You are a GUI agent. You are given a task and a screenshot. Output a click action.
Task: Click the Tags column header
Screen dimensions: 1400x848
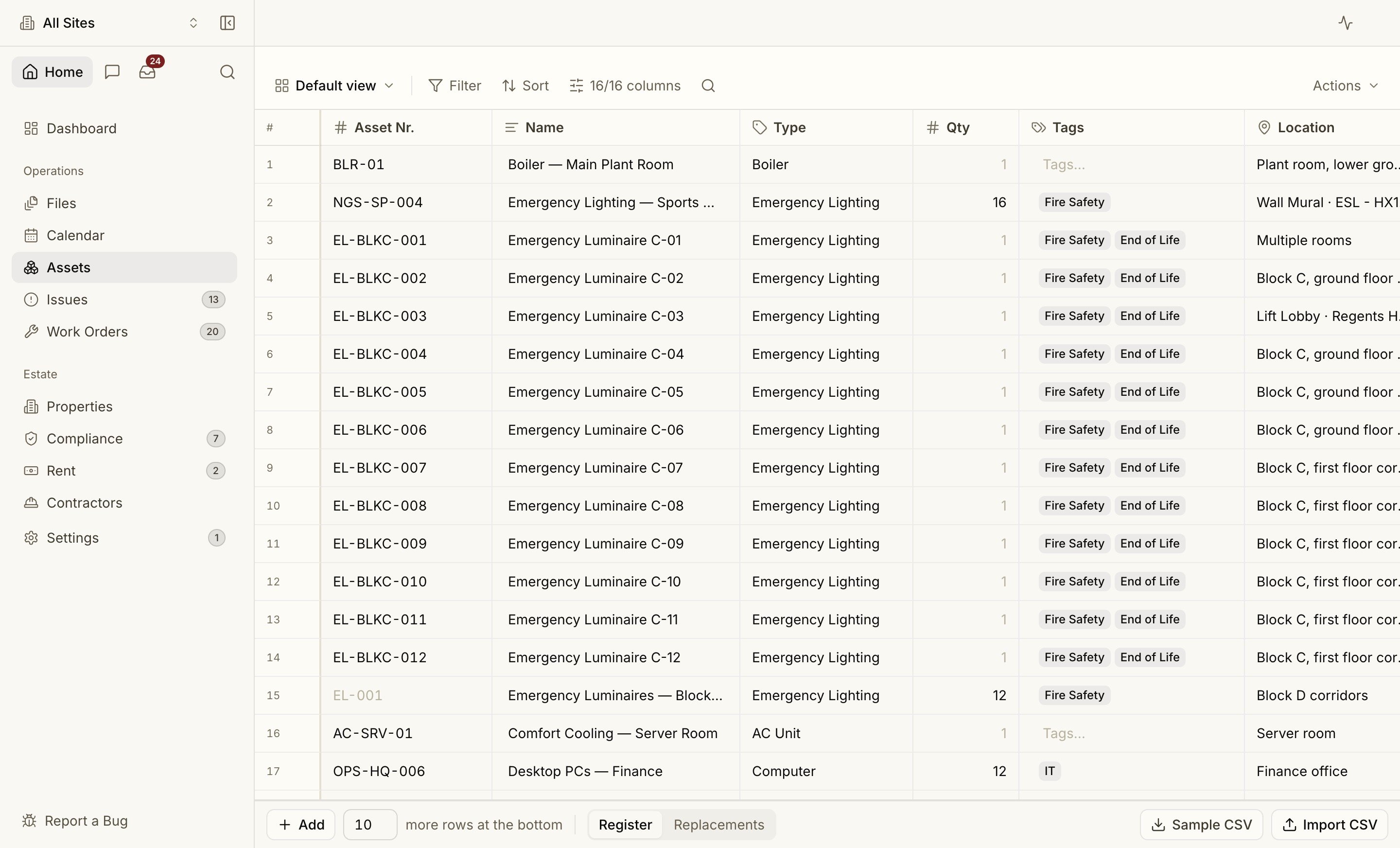(1131, 127)
